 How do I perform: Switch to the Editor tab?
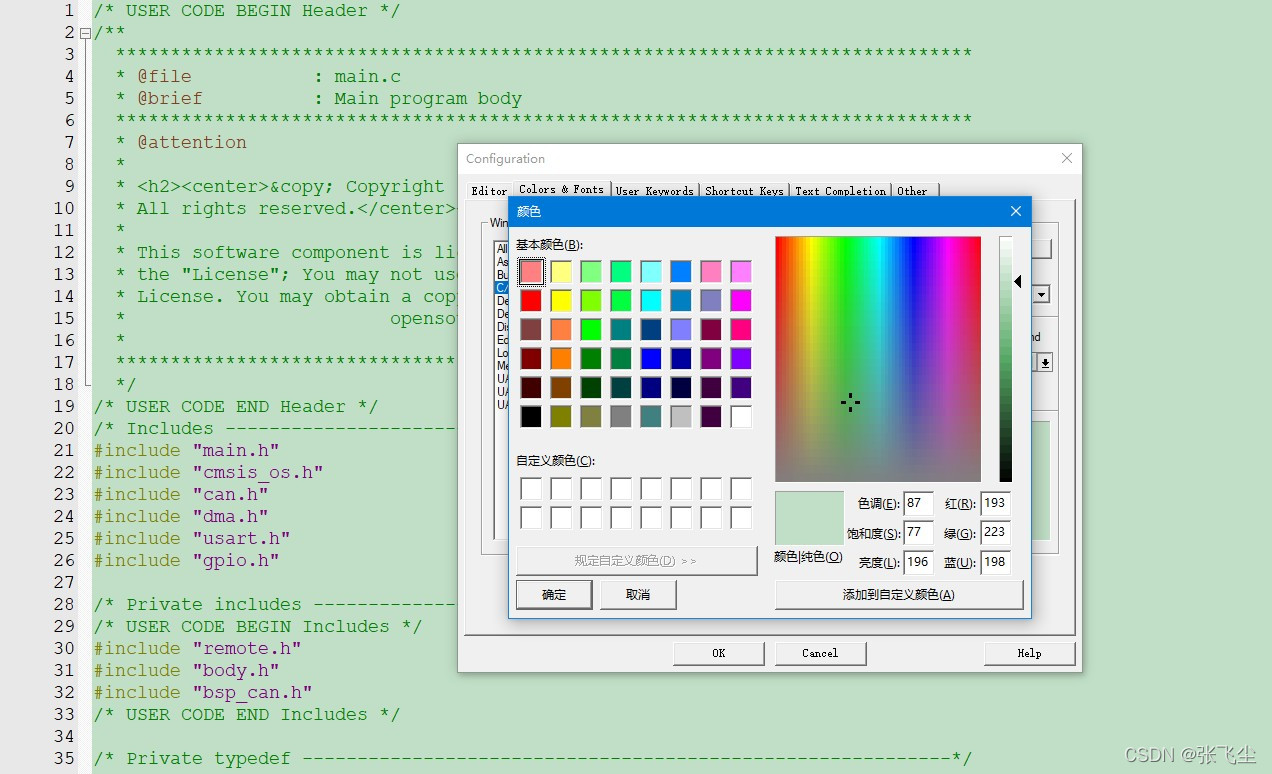[x=489, y=190]
